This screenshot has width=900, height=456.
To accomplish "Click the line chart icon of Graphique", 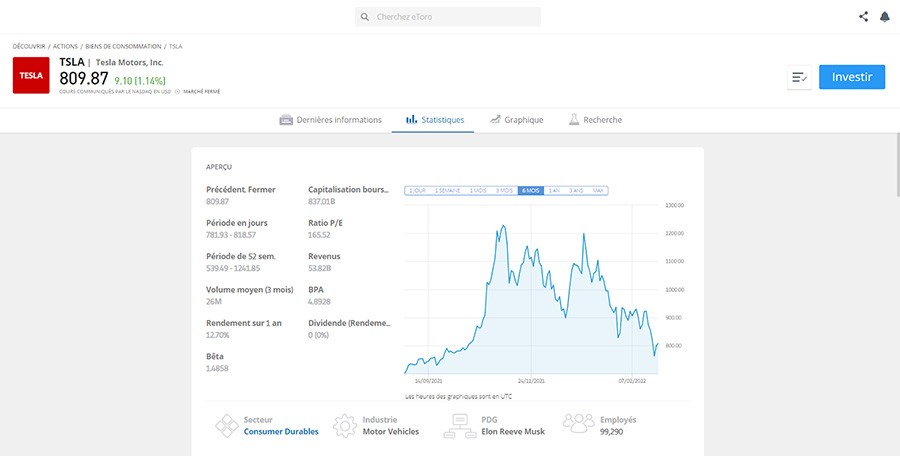I will 495,119.
